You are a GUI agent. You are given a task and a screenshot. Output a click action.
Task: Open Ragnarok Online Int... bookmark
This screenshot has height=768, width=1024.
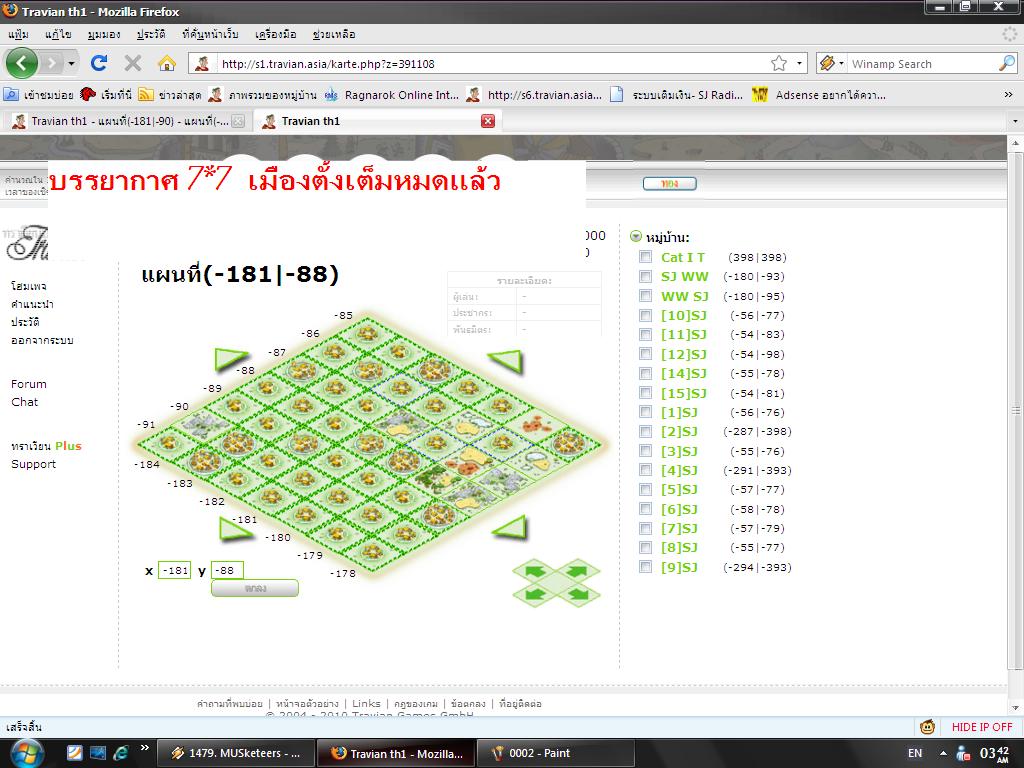pyautogui.click(x=392, y=95)
